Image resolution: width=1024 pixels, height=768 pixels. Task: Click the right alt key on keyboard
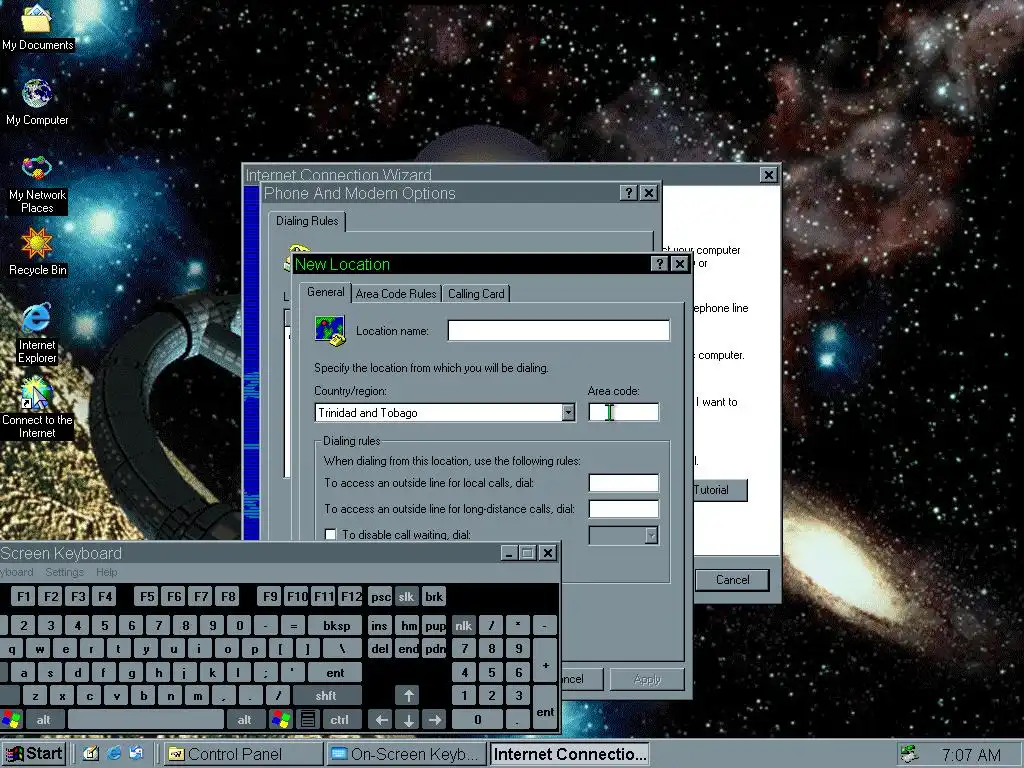(244, 720)
